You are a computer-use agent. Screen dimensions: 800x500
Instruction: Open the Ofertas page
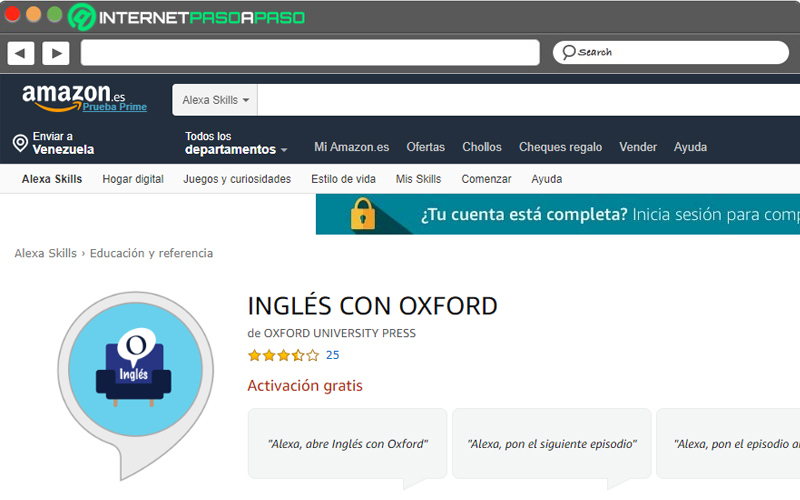coord(426,147)
